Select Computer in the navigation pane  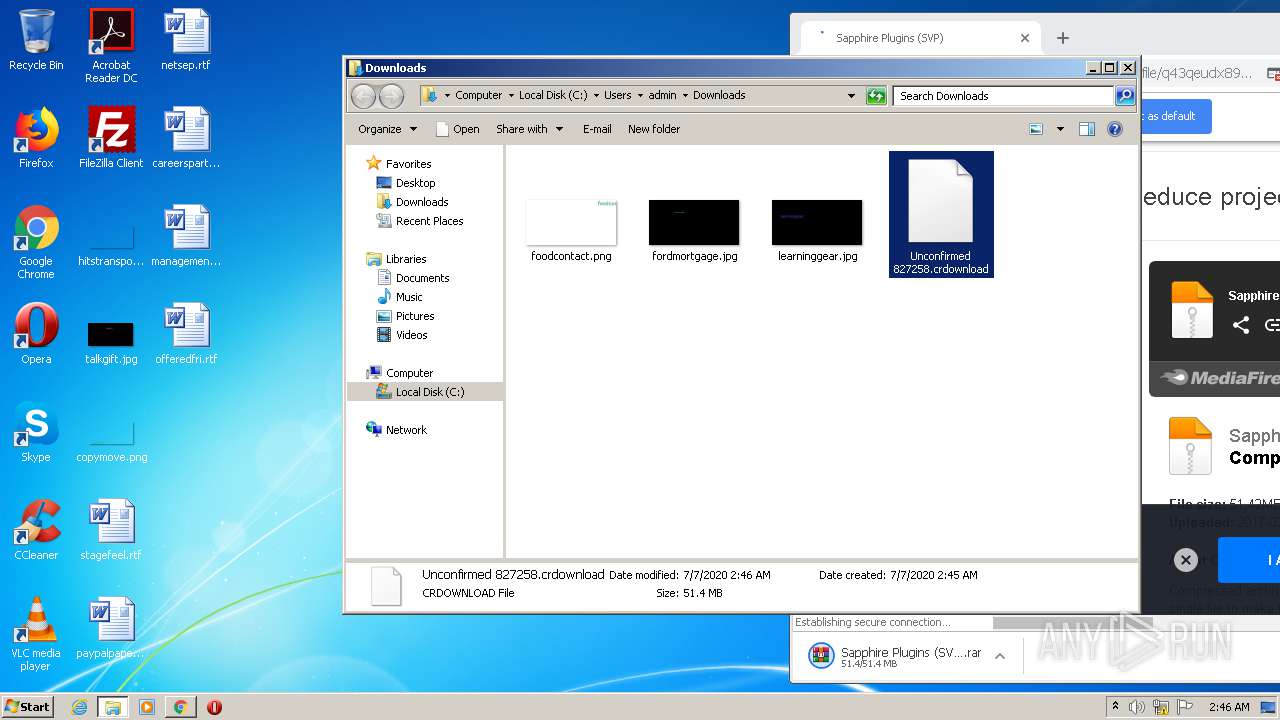pyautogui.click(x=409, y=373)
